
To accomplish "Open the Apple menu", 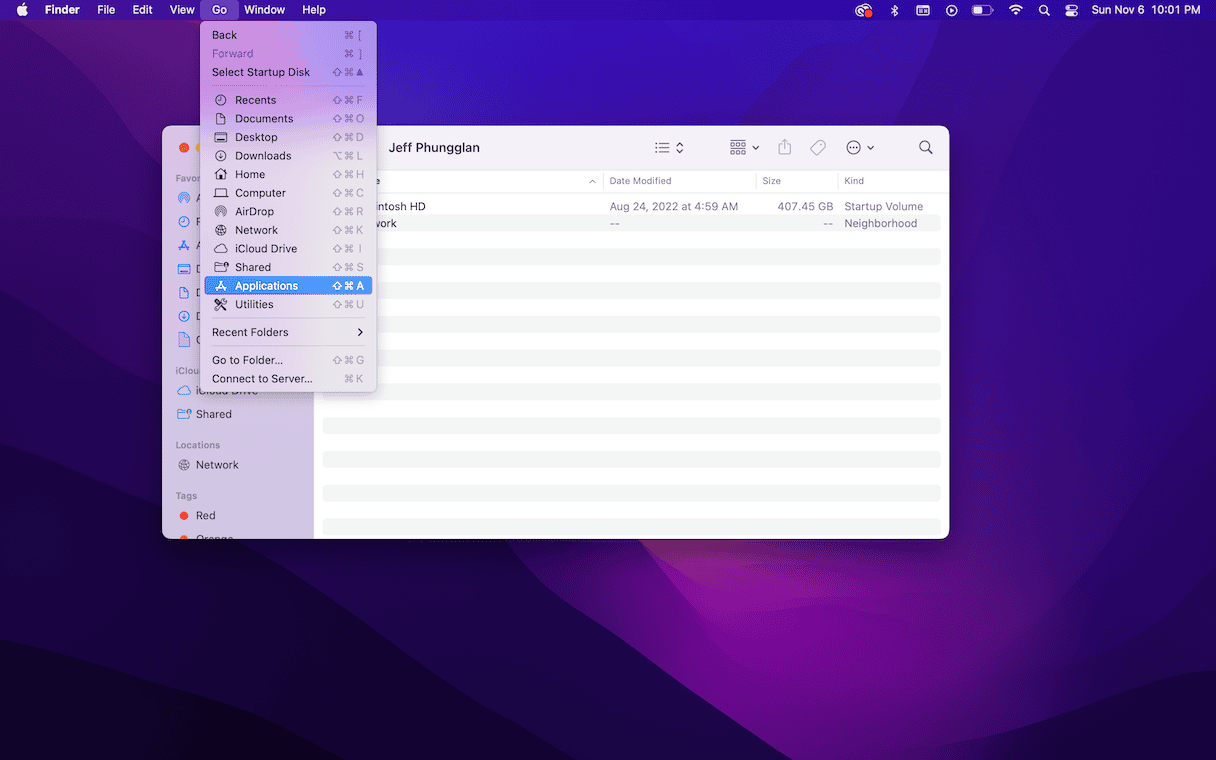I will [x=22, y=10].
